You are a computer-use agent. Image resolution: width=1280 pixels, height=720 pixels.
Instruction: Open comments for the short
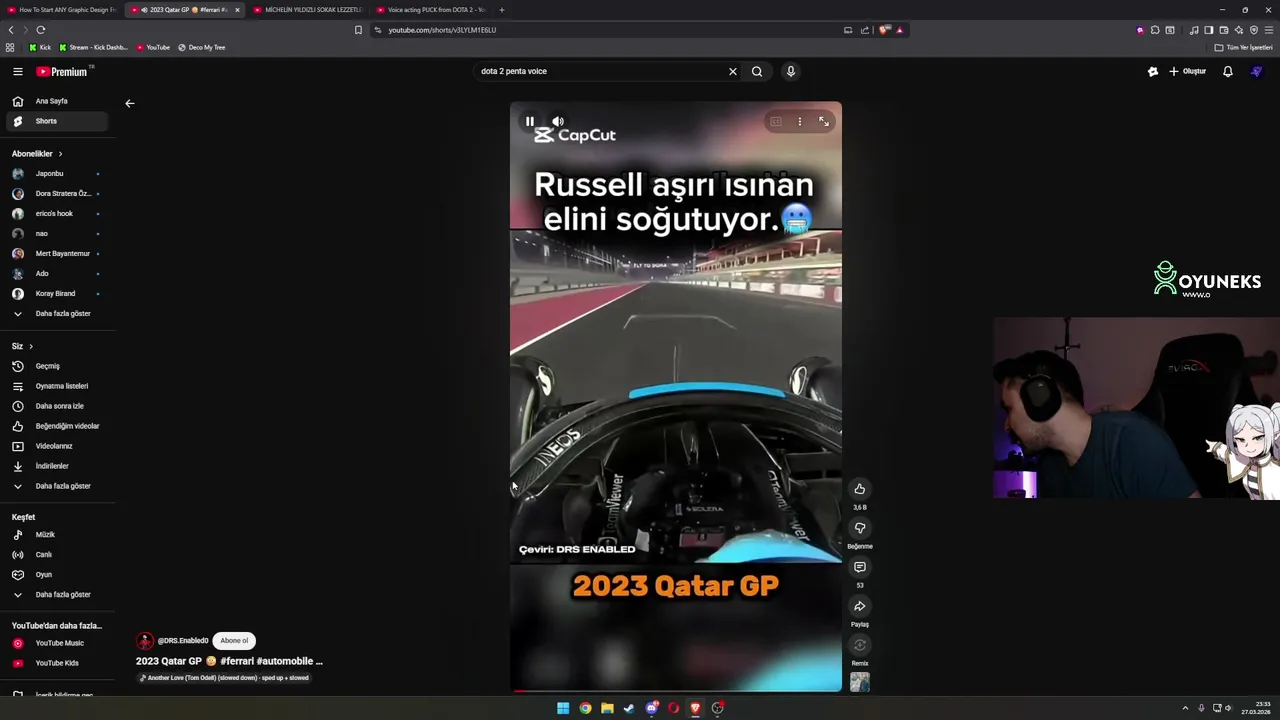point(860,567)
